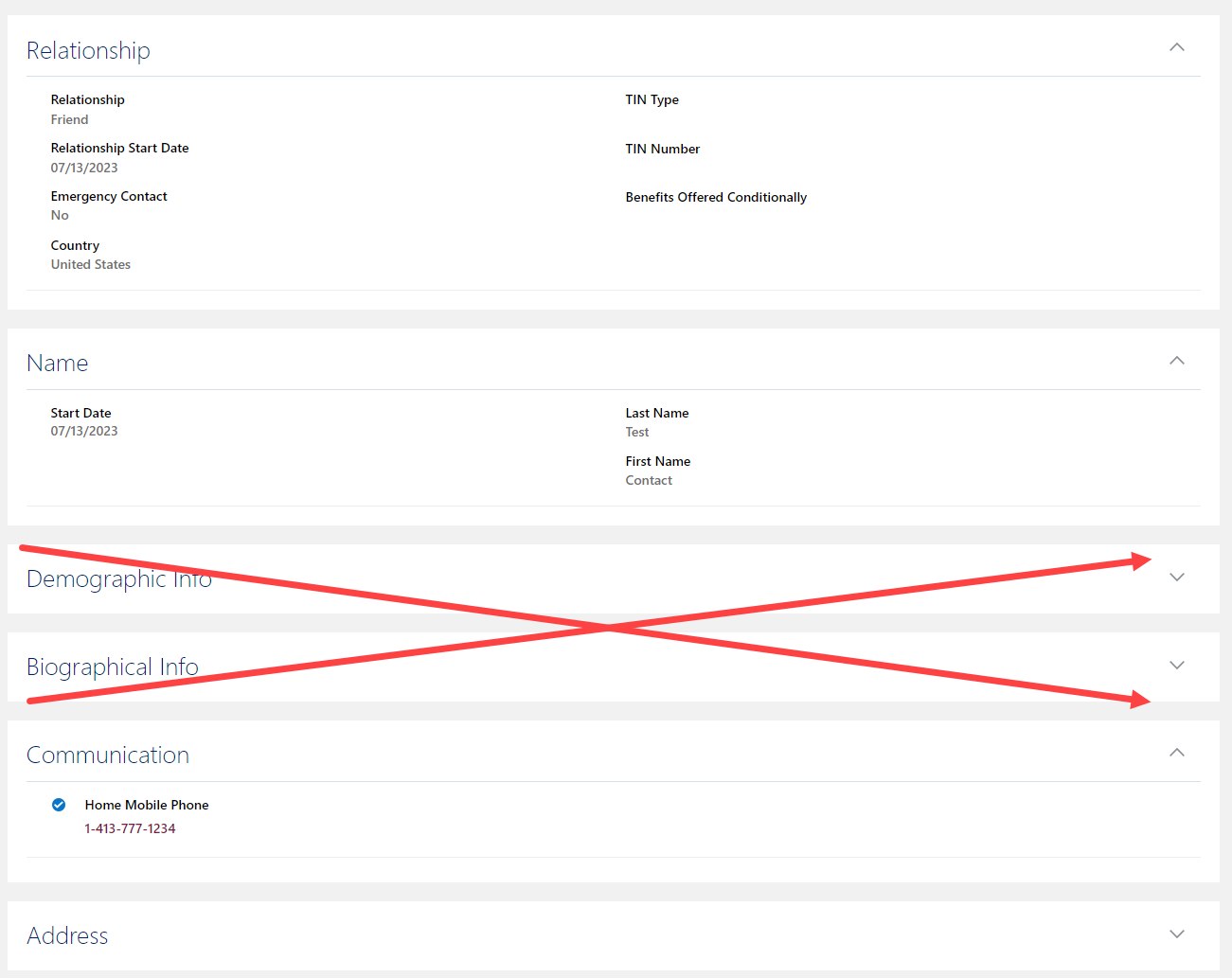Collapse the Communication section

[x=1176, y=753]
